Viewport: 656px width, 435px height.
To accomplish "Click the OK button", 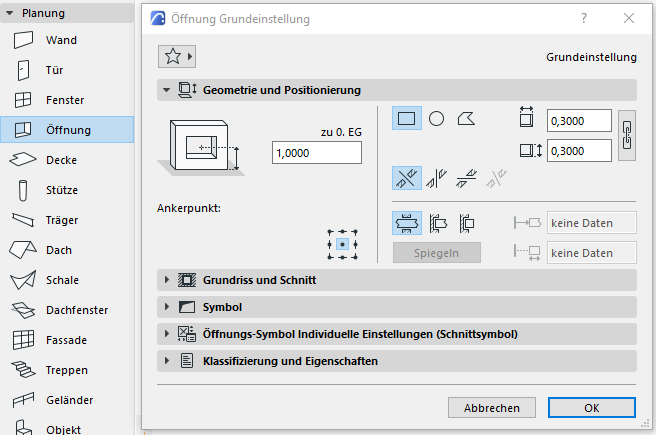I will [591, 408].
